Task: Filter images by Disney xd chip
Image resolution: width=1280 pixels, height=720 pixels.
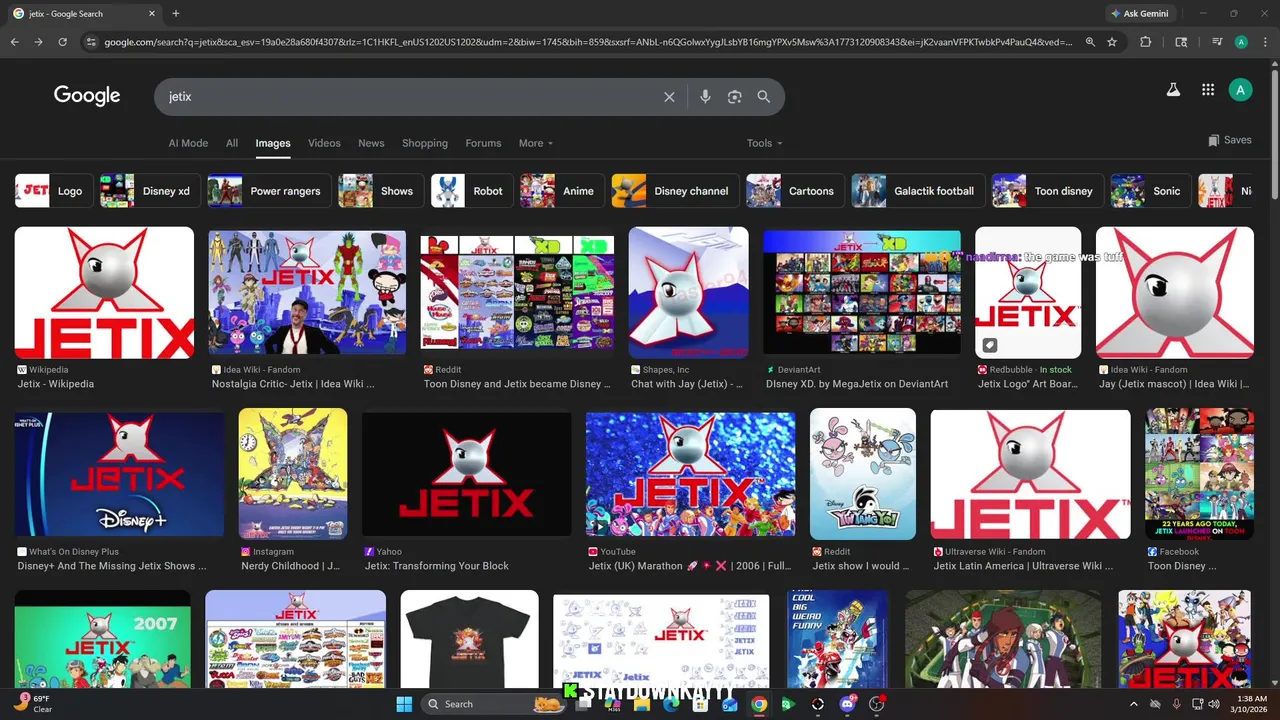Action: pos(150,191)
